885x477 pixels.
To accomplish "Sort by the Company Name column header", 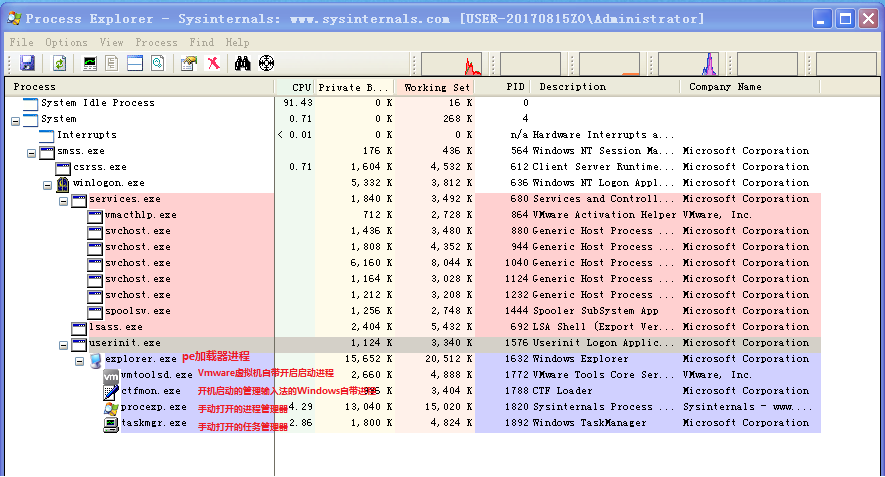I will pos(750,87).
